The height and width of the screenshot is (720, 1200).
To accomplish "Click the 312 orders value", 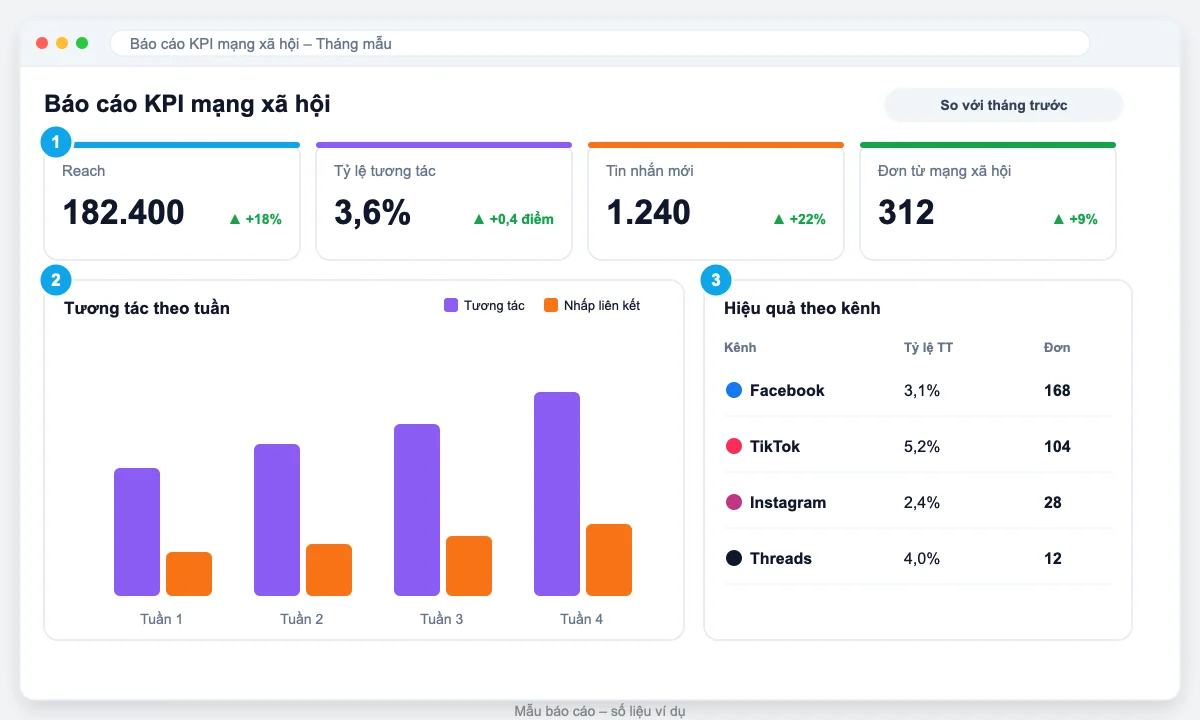I will 906,212.
